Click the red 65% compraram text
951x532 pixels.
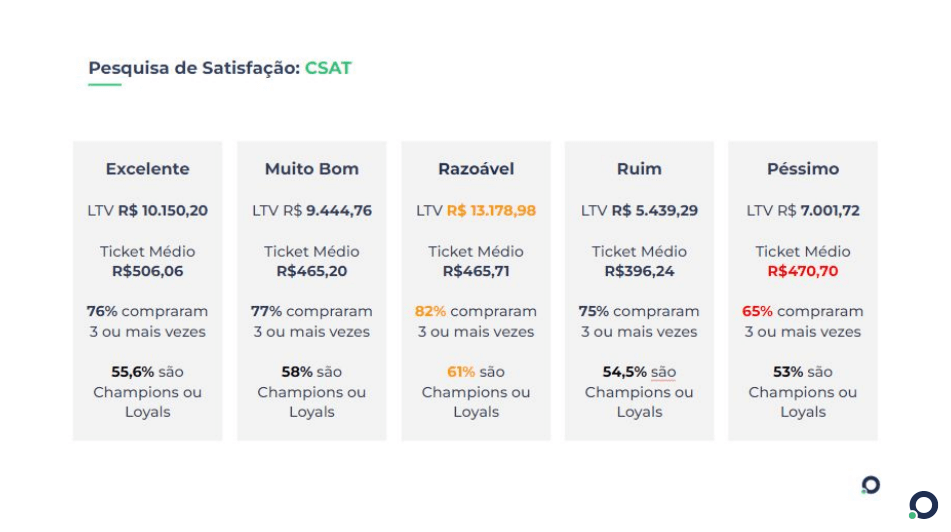pyautogui.click(x=803, y=312)
